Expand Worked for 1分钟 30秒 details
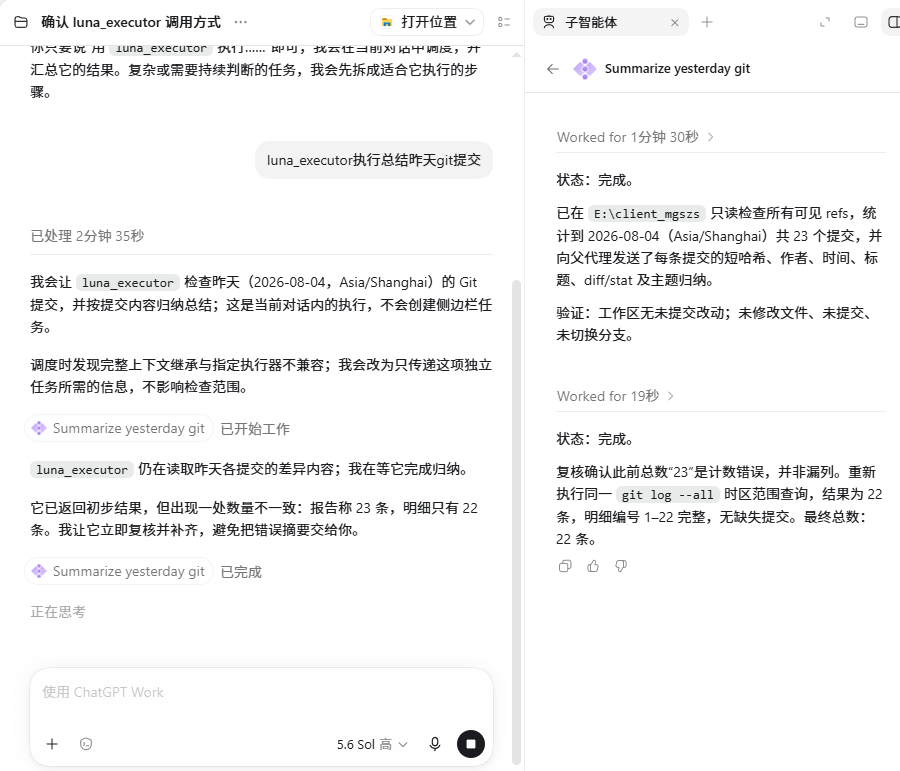This screenshot has width=900, height=771. (x=635, y=137)
